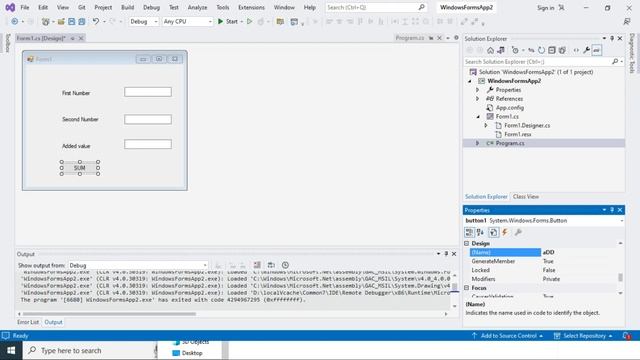Click Switch Views icon in Solution Explorer

501,50
